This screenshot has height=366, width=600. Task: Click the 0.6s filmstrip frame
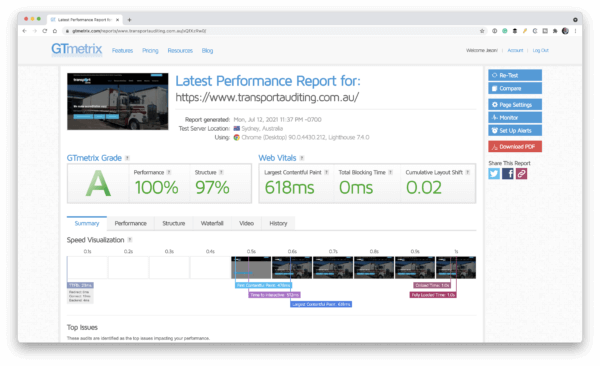[292, 268]
